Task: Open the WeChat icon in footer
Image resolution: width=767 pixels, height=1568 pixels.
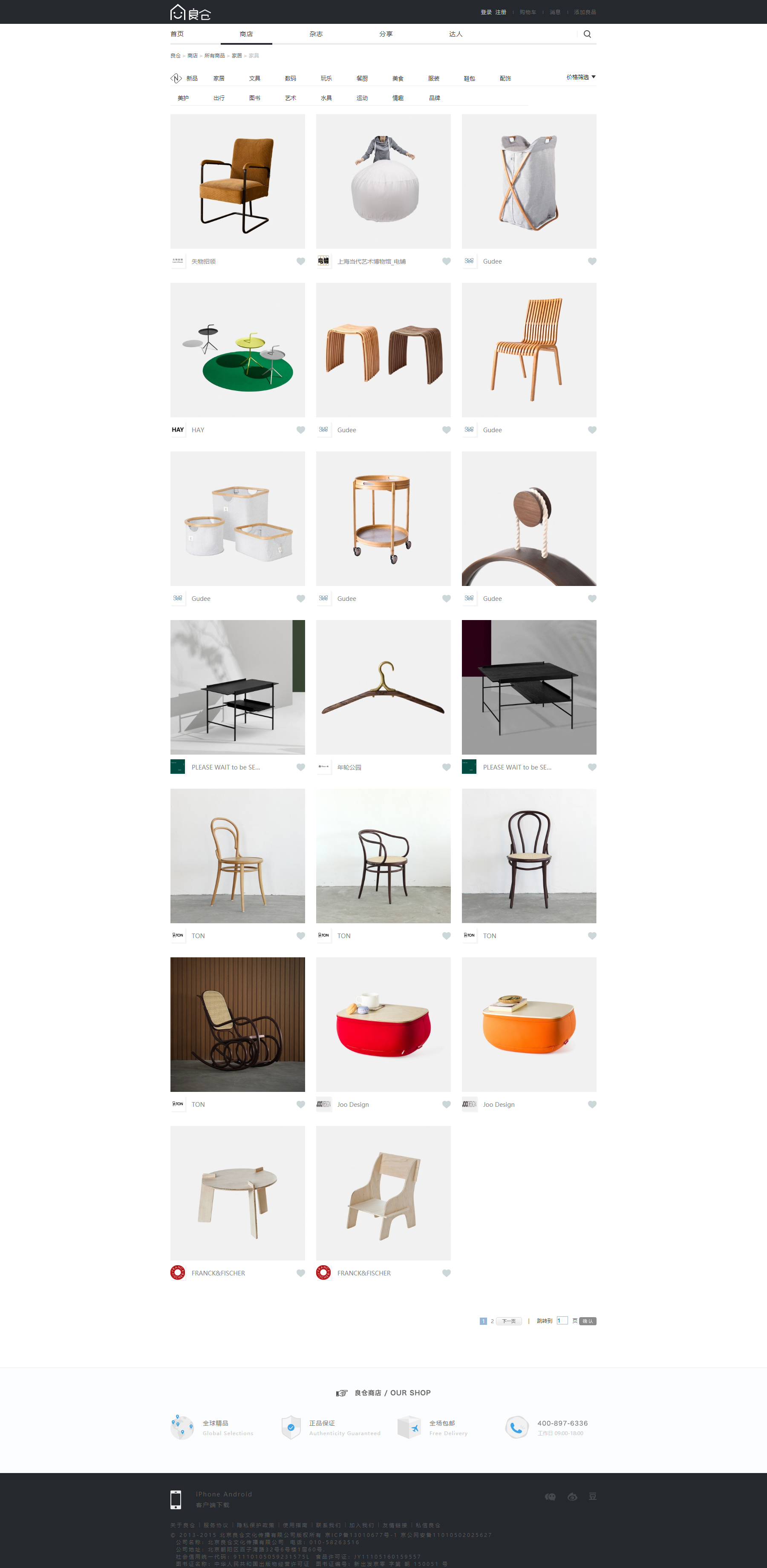Action: tap(550, 1497)
